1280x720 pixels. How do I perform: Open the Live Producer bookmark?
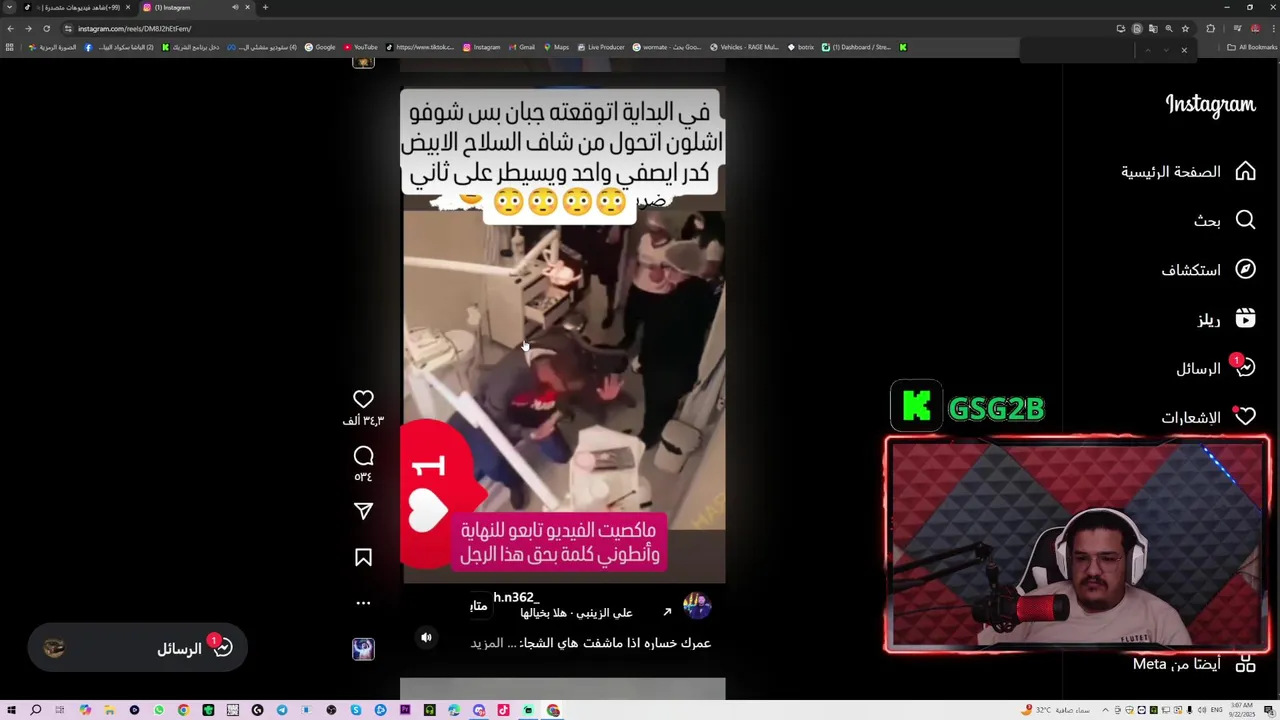pos(600,47)
